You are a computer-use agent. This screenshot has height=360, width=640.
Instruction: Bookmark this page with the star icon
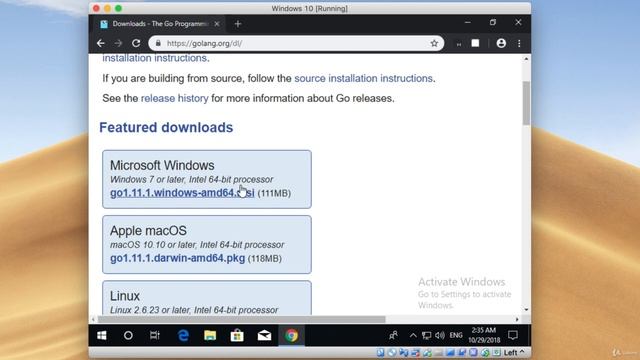tap(434, 43)
